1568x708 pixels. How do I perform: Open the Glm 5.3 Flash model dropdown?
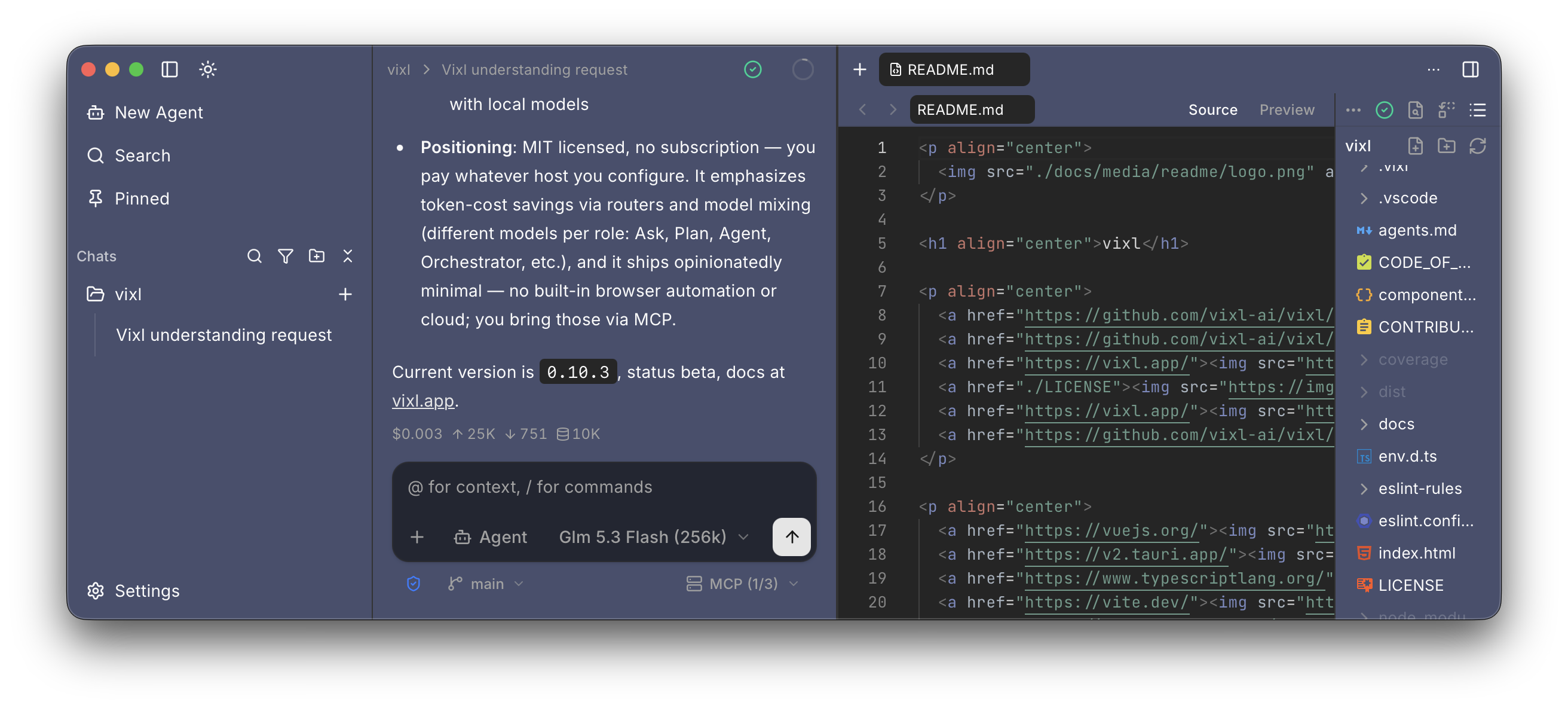tap(654, 538)
